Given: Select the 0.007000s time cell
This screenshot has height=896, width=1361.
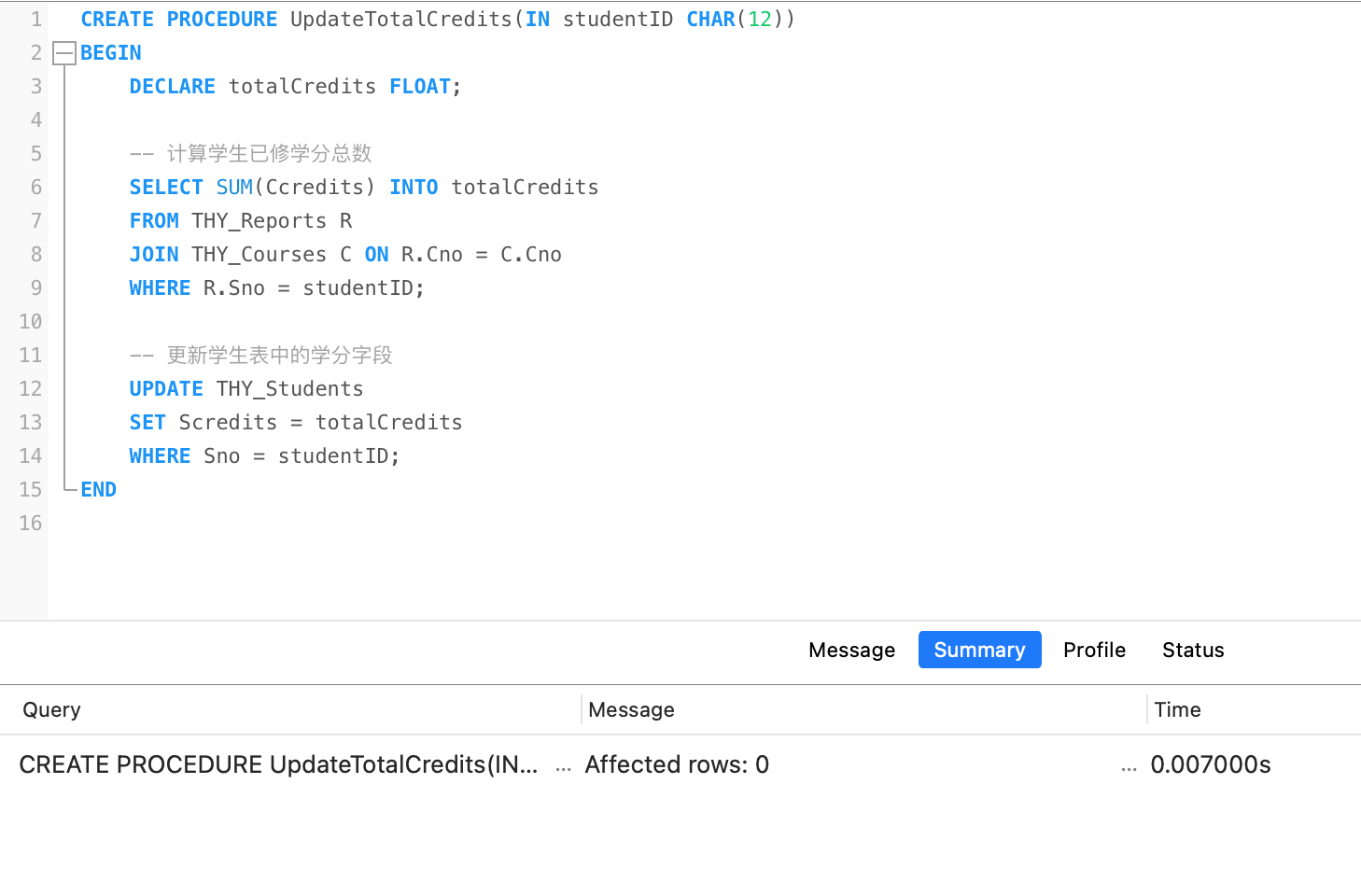Looking at the screenshot, I should click(x=1210, y=764).
